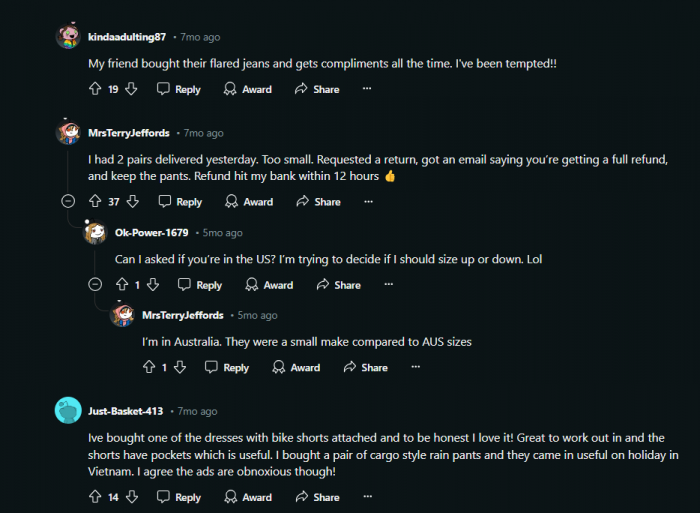Upvote the "I'm in Australia" reply
Image resolution: width=700 pixels, height=513 pixels.
coord(150,368)
